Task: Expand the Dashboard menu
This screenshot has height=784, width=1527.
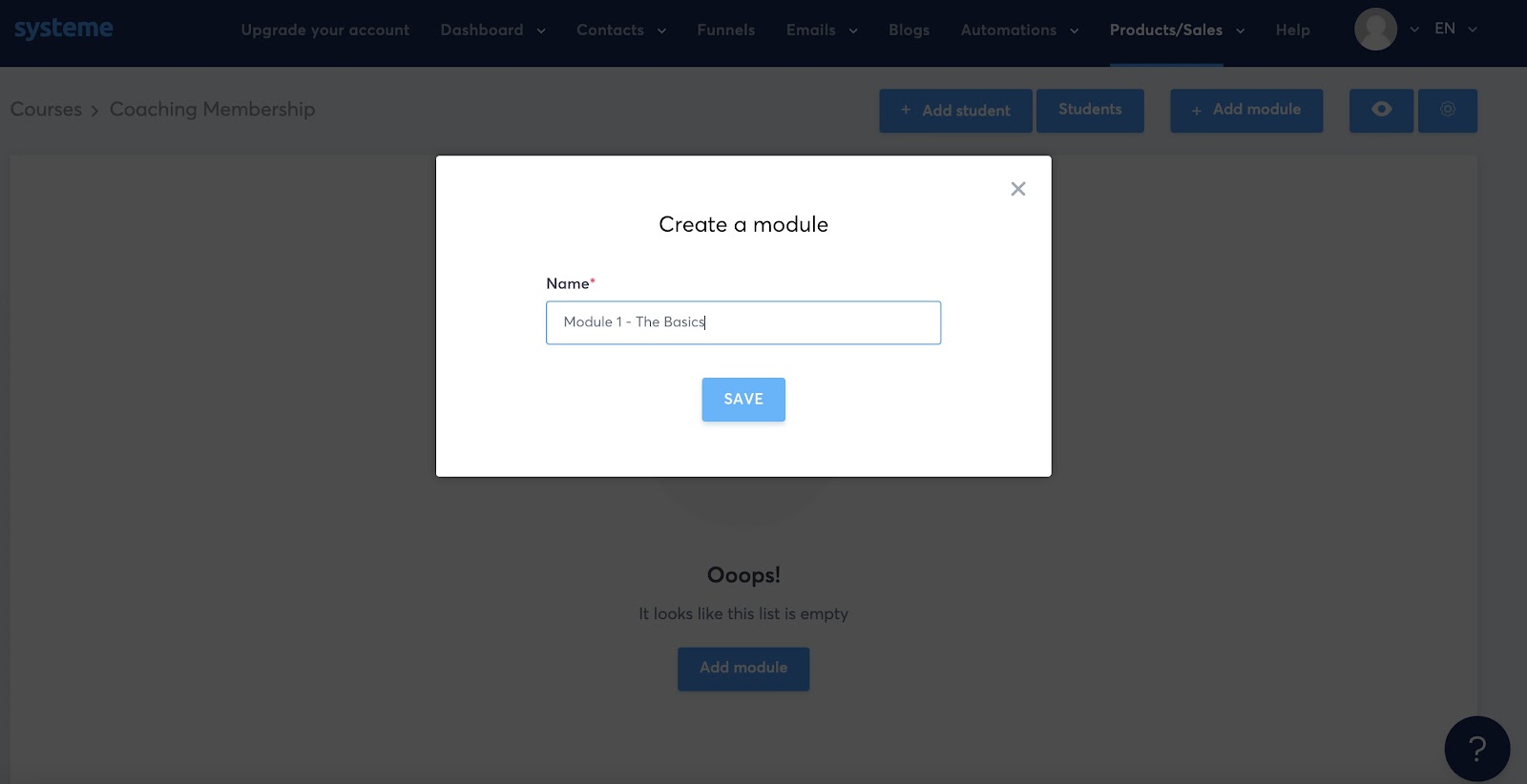Action: 492,31
